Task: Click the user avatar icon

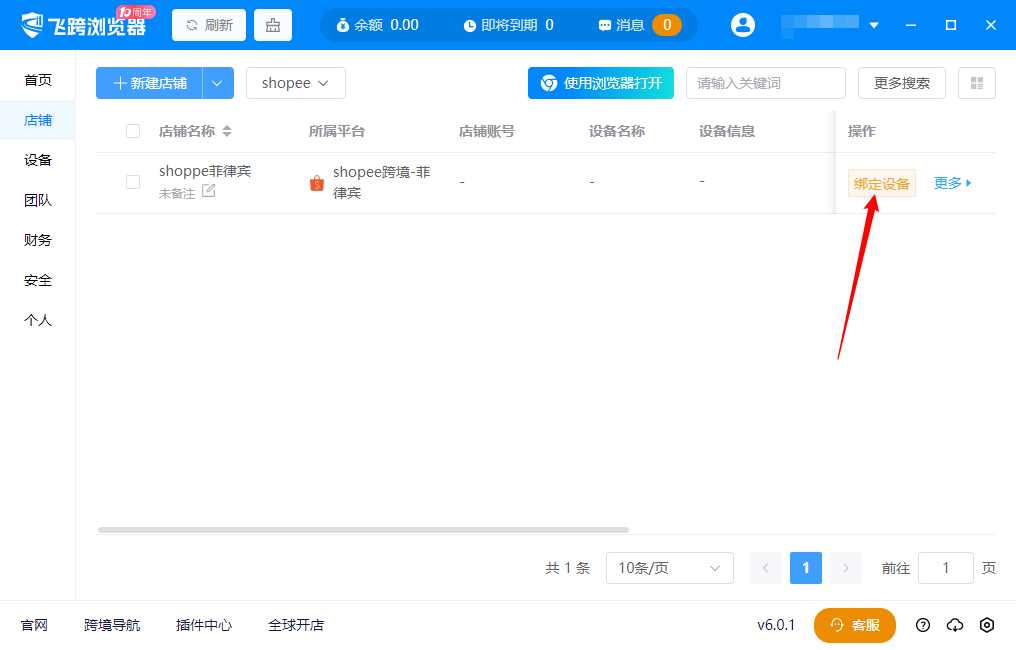Action: coord(743,25)
